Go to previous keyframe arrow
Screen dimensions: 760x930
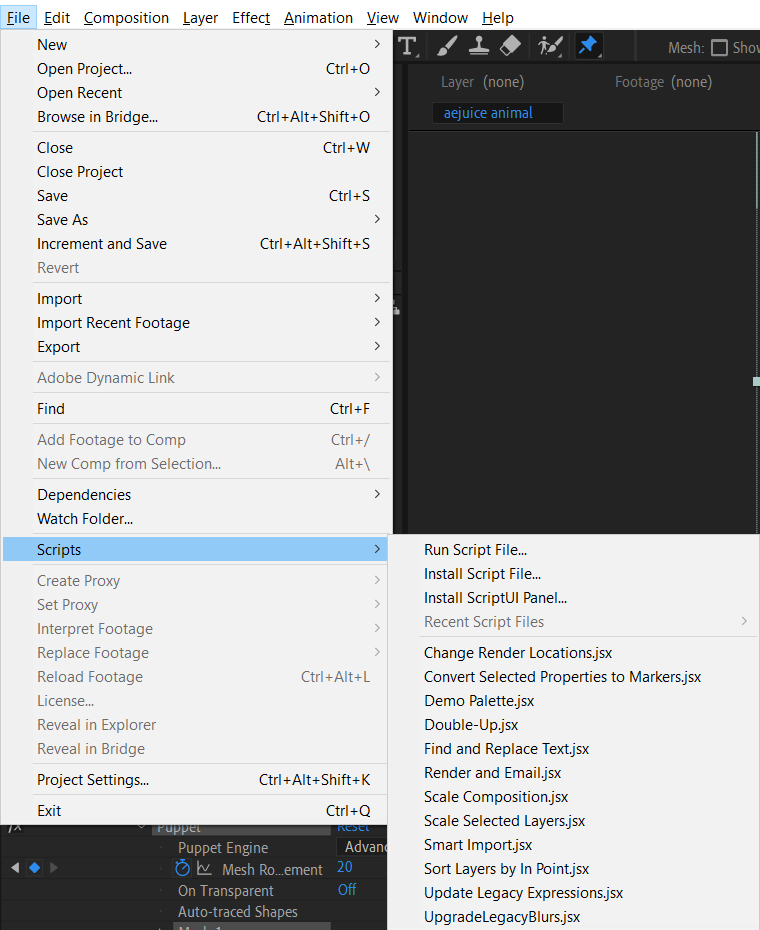pos(15,868)
